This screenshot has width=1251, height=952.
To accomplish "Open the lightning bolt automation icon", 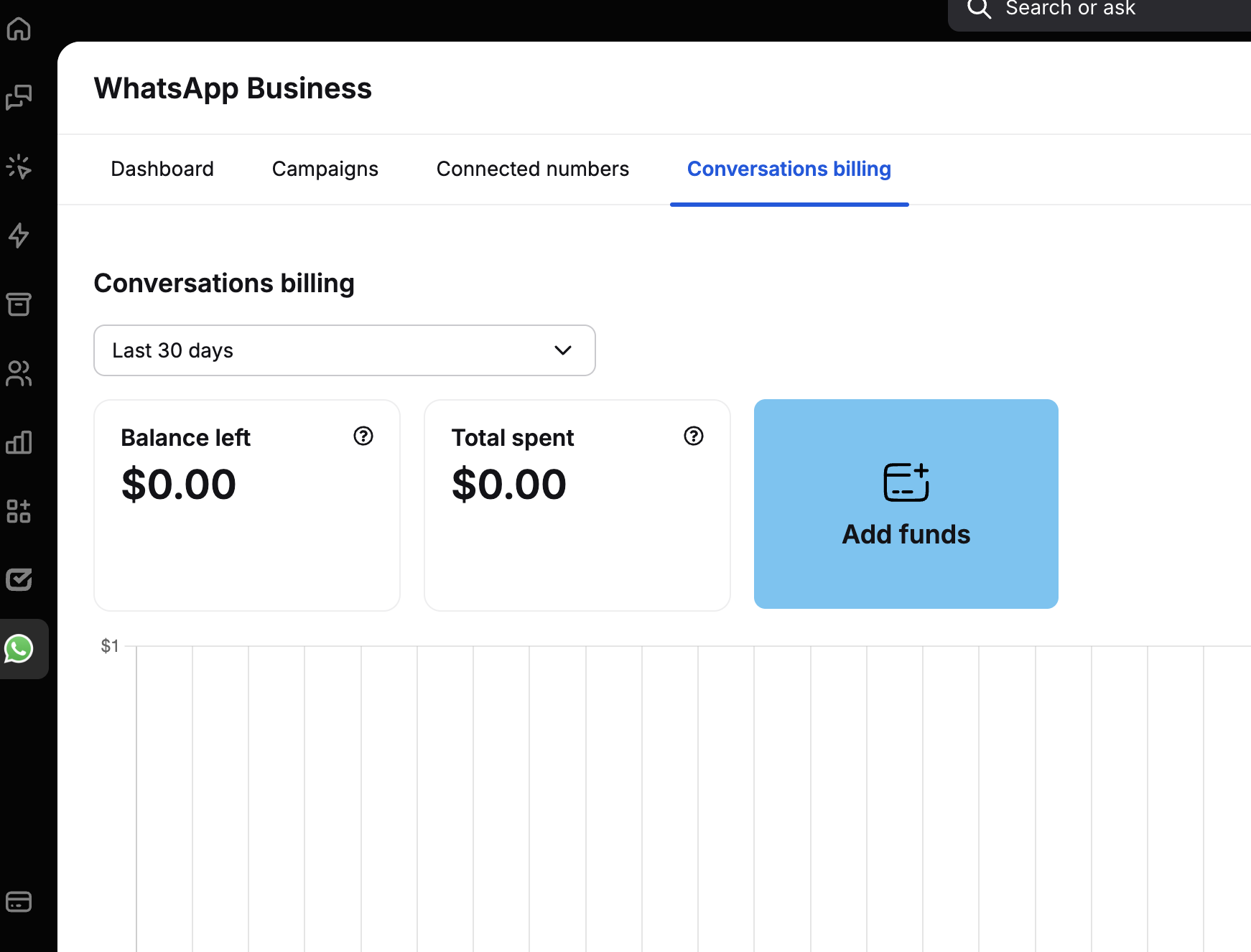I will 19,235.
